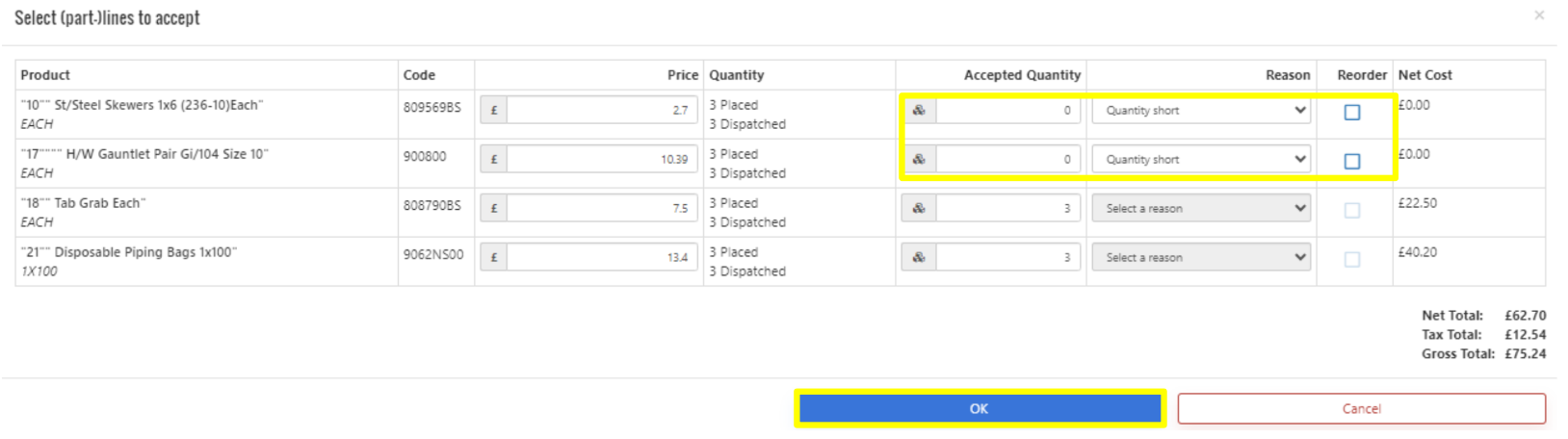Click the accepted quantity field for Tab Grab
The width and height of the screenshot is (1568, 439).
1006,209
